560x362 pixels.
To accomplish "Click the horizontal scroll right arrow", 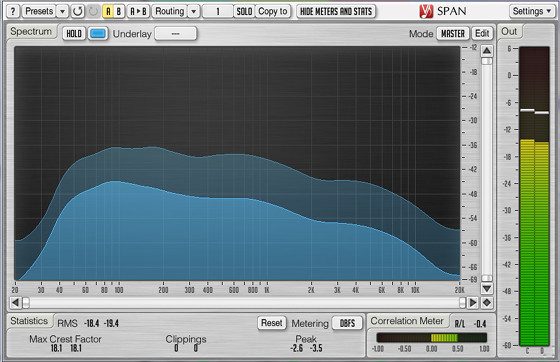I will (x=472, y=303).
